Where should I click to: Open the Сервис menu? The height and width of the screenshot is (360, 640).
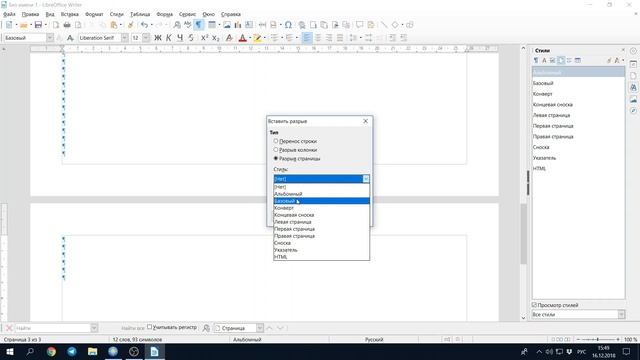[x=187, y=14]
